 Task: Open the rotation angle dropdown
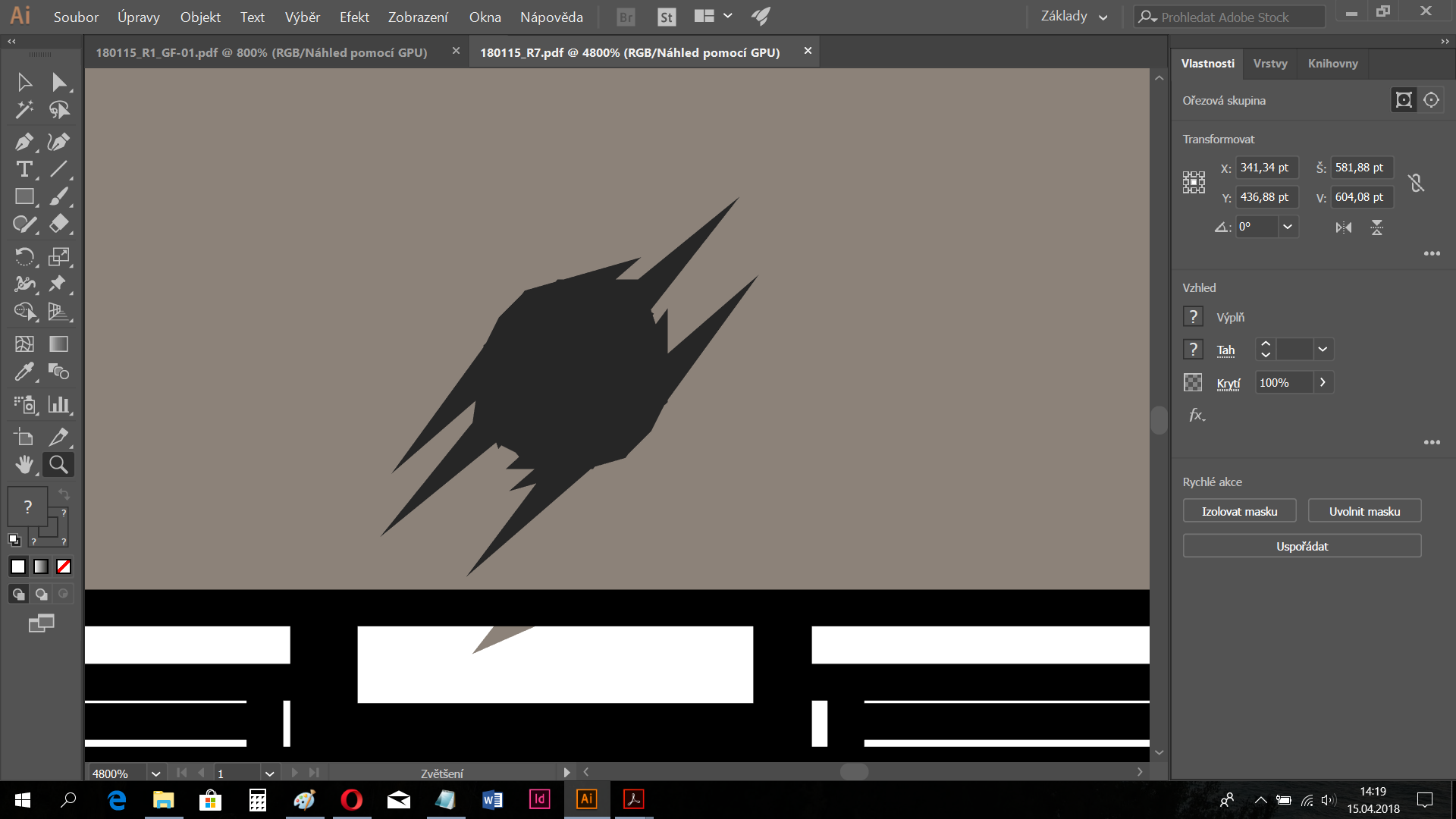[1288, 227]
